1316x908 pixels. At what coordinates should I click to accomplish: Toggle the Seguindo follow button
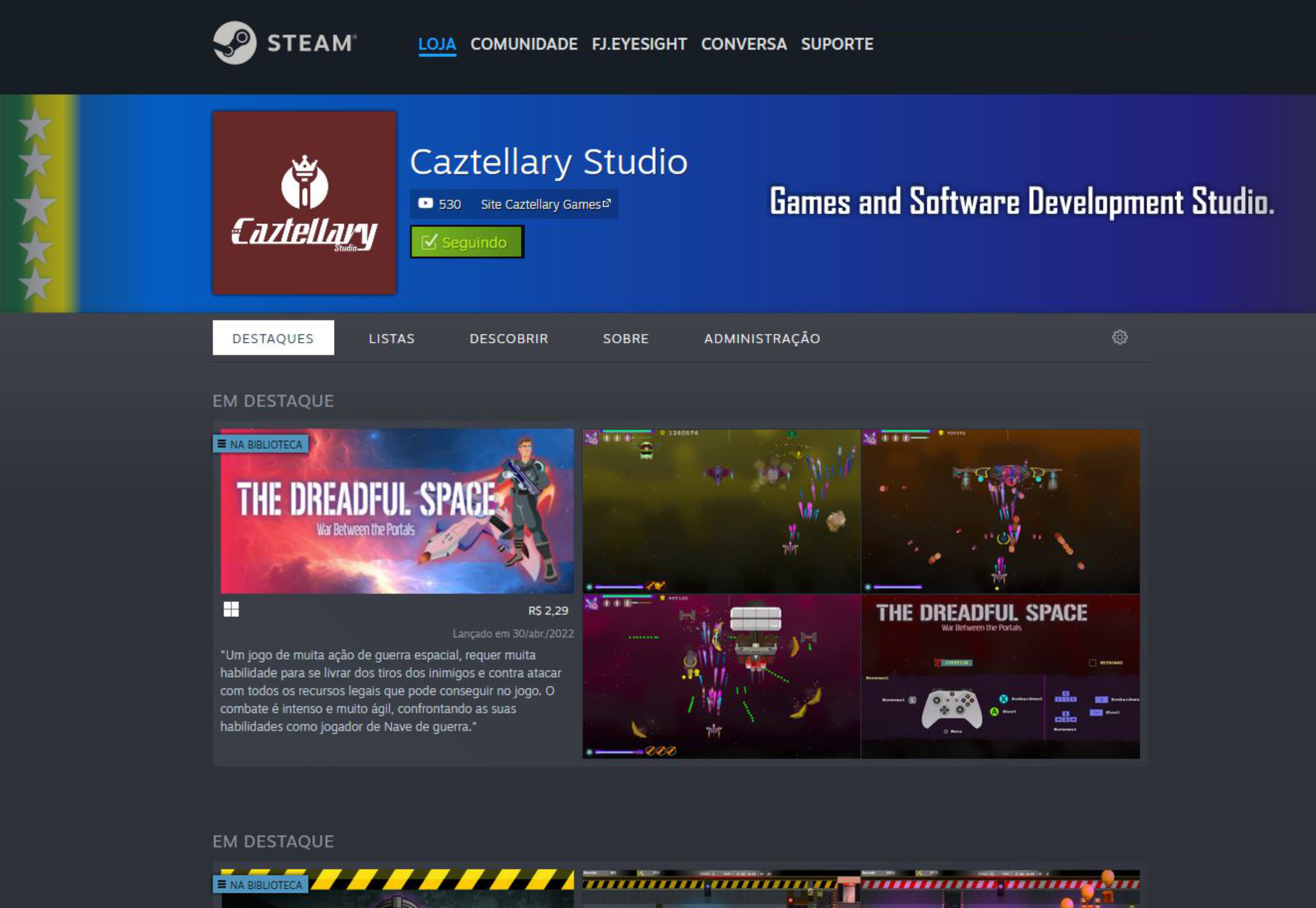tap(467, 242)
